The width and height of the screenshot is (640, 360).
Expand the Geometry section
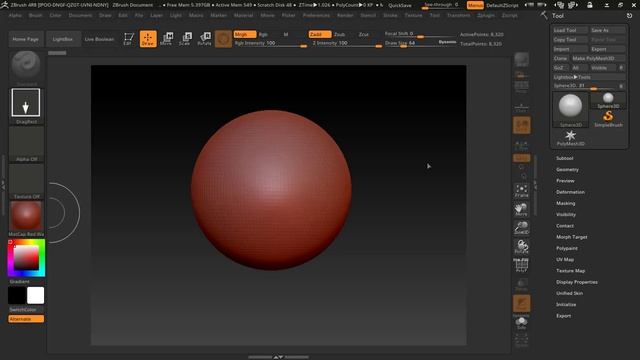(x=567, y=169)
